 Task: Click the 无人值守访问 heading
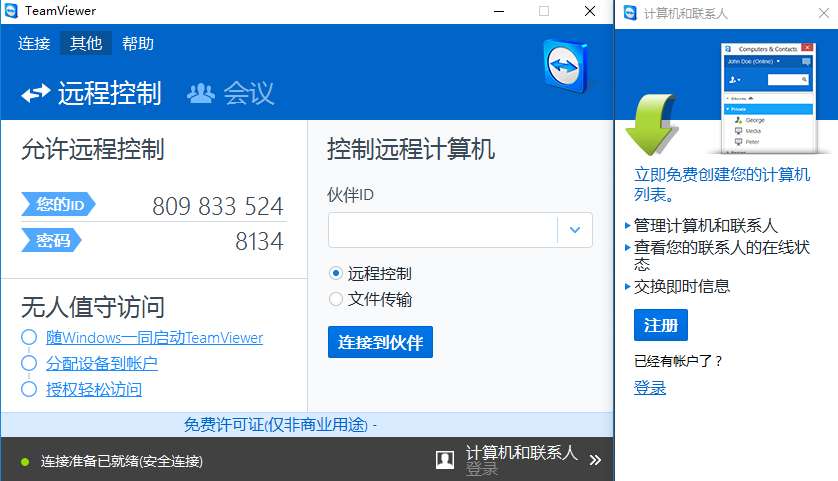tap(93, 307)
